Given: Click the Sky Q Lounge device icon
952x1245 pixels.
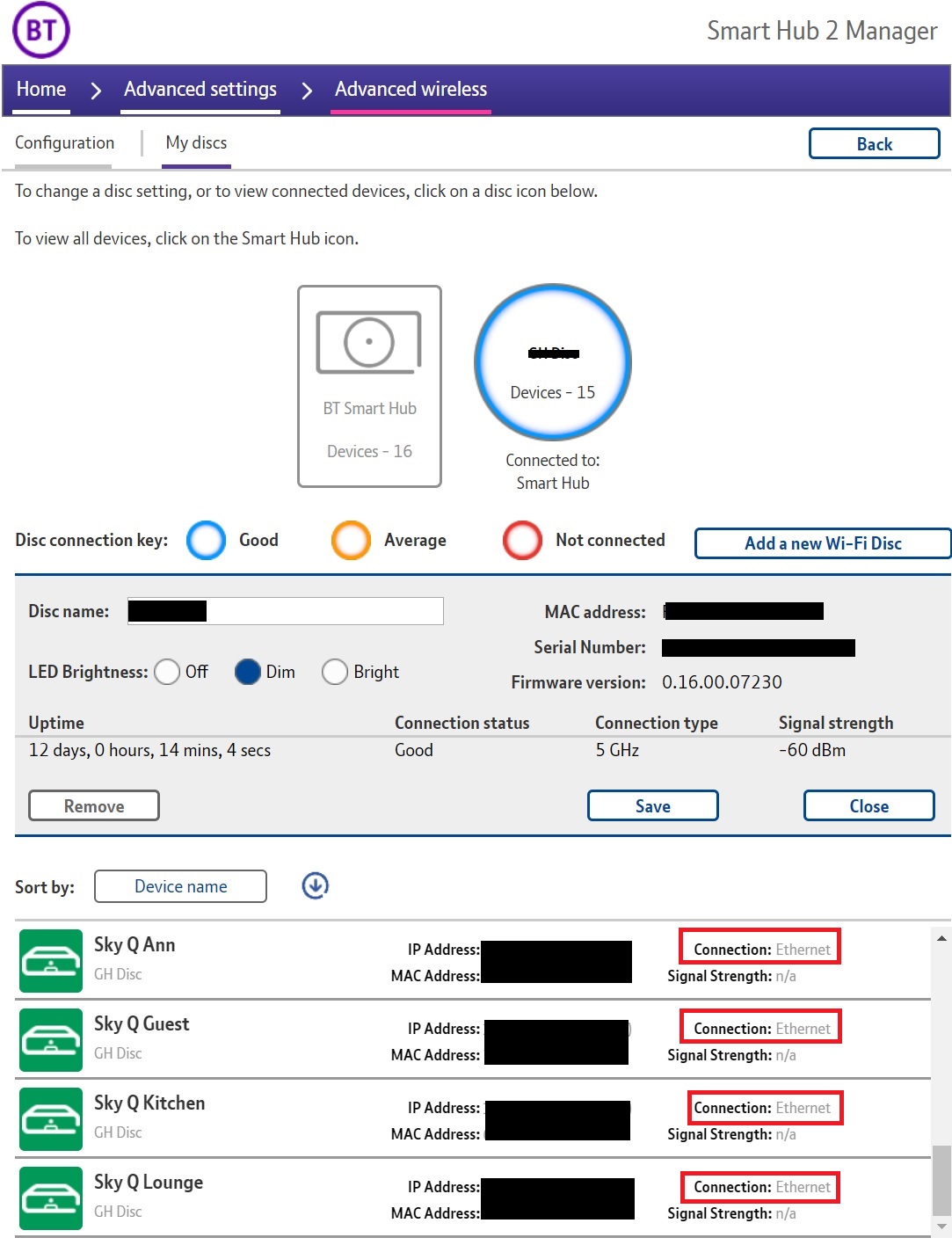Looking at the screenshot, I should (x=51, y=1198).
